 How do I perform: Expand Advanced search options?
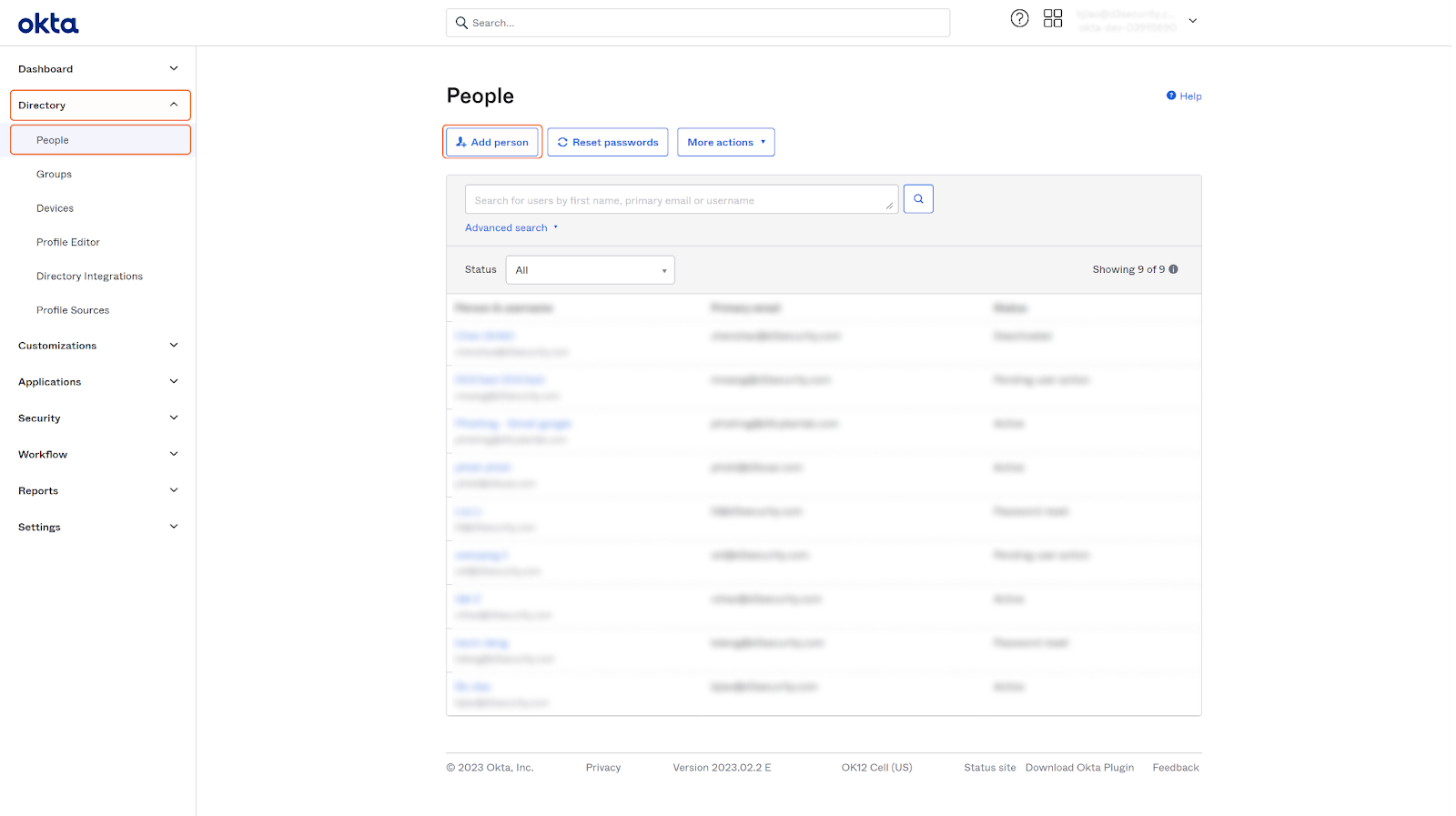511,228
